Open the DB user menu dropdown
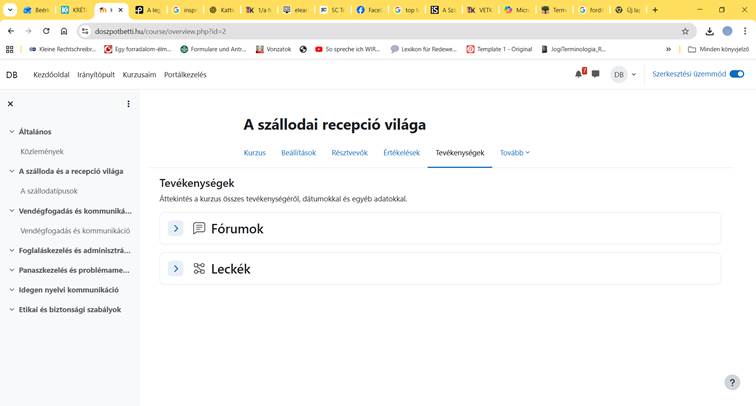 tap(624, 74)
